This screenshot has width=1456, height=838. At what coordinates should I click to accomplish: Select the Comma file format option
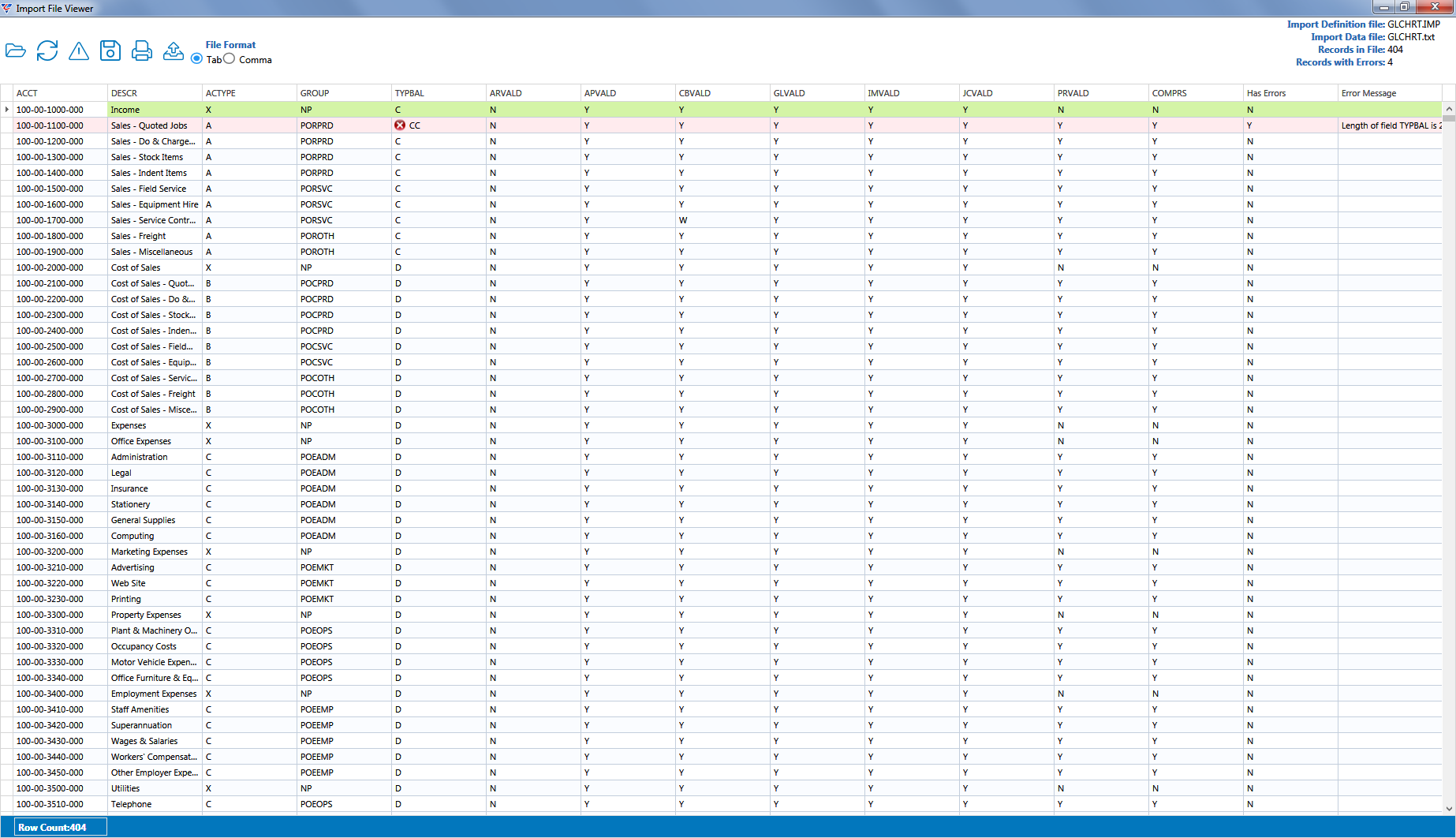pyautogui.click(x=229, y=58)
